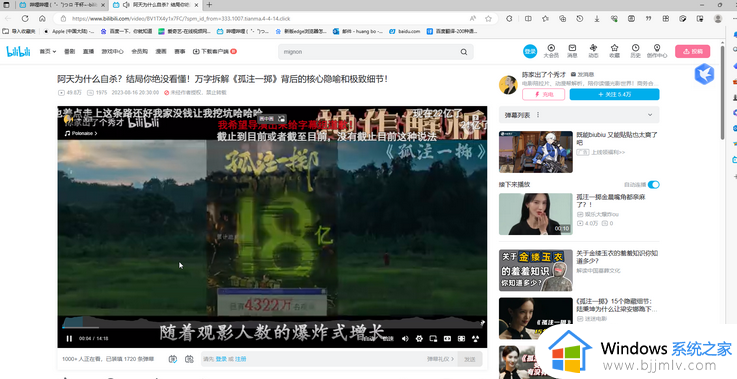Follow uploader with 关注 5.4万 button
Image resolution: width=737 pixels, height=379 pixels.
[614, 94]
